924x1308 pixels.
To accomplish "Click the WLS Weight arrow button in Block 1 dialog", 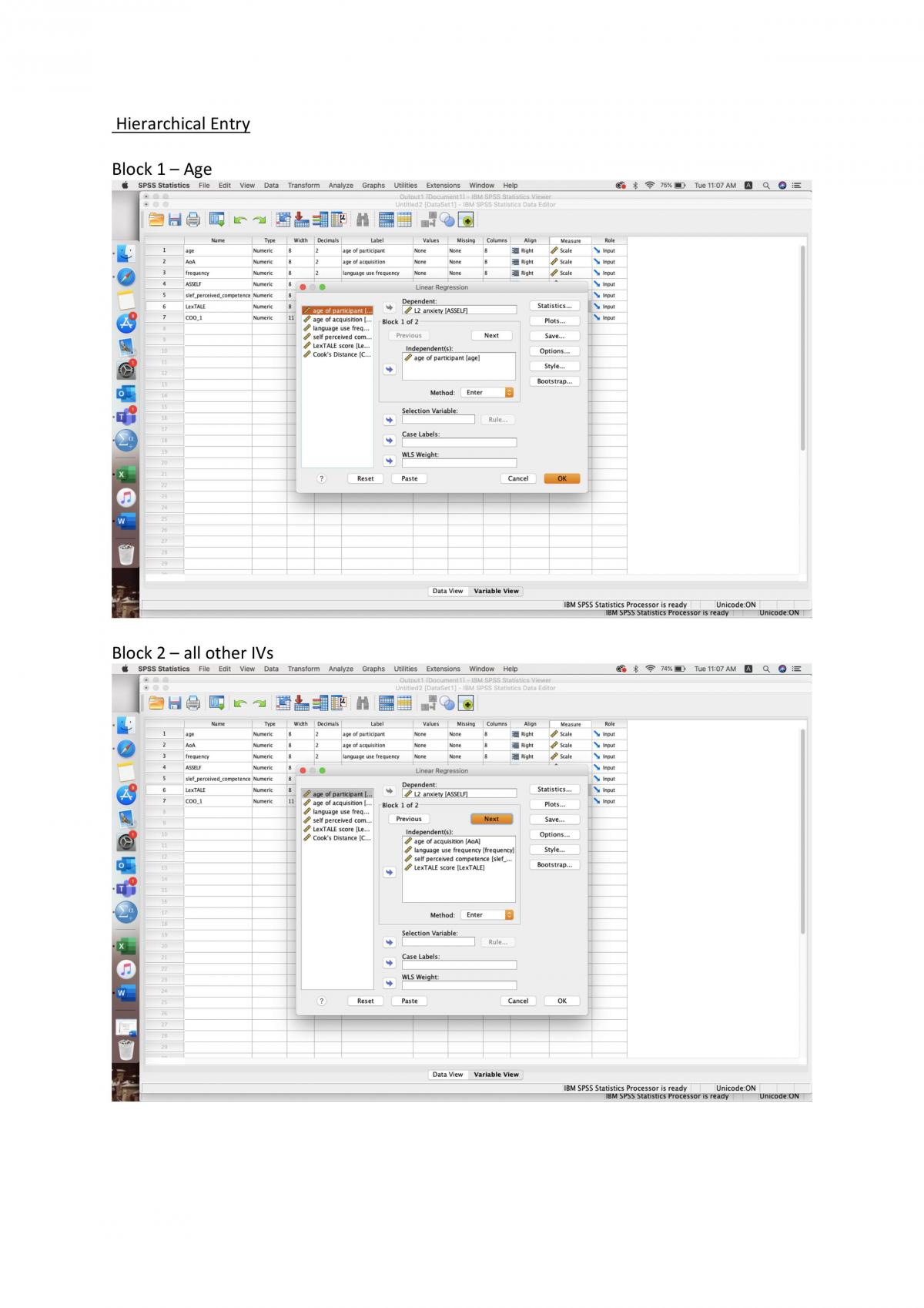I will click(390, 461).
